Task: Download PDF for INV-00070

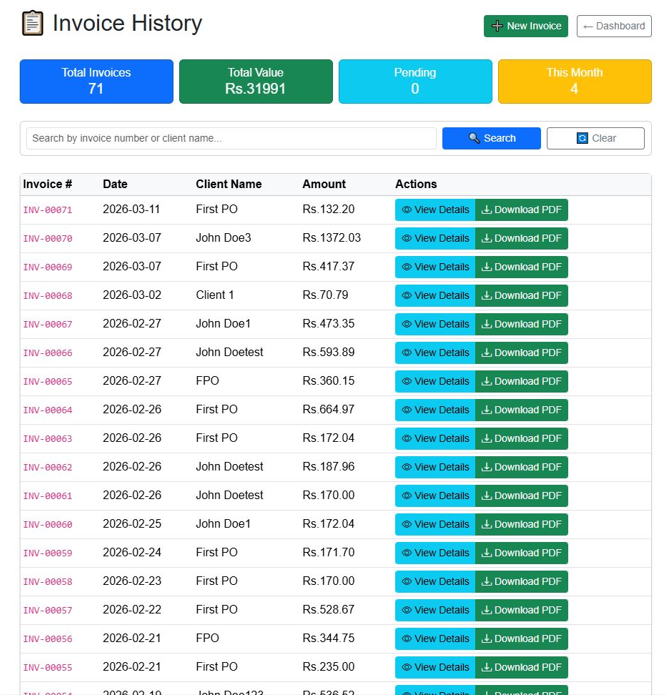Action: coord(522,238)
